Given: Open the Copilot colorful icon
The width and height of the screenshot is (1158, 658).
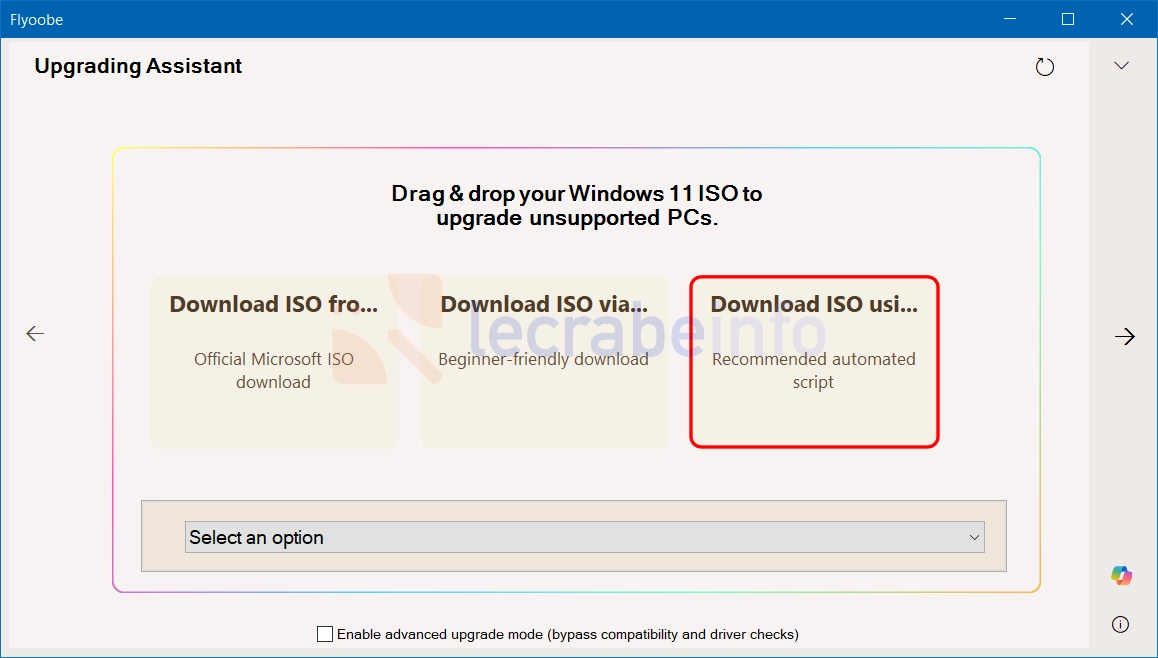Looking at the screenshot, I should (x=1121, y=575).
